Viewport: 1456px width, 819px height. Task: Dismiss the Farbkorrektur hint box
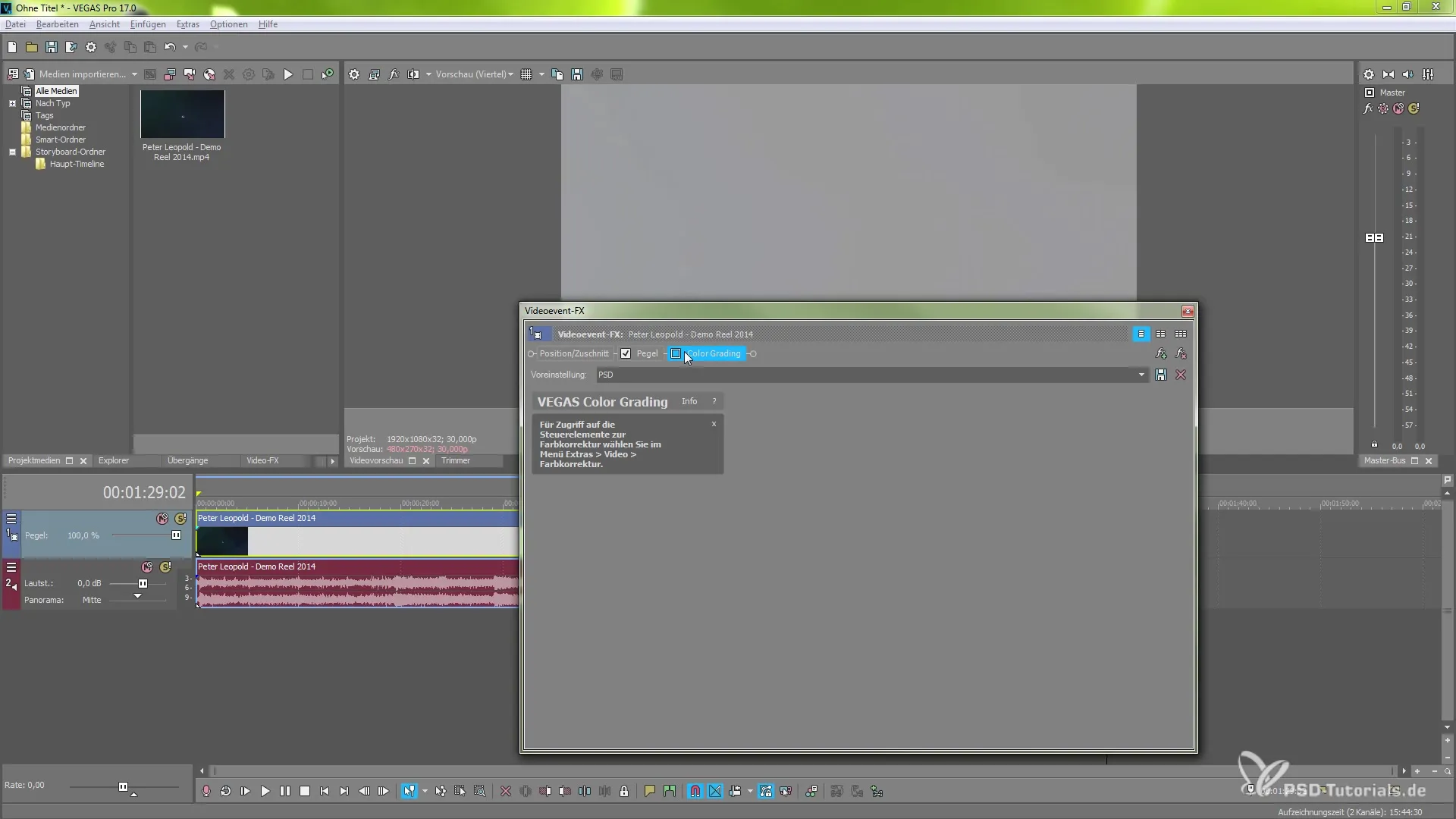pos(714,424)
